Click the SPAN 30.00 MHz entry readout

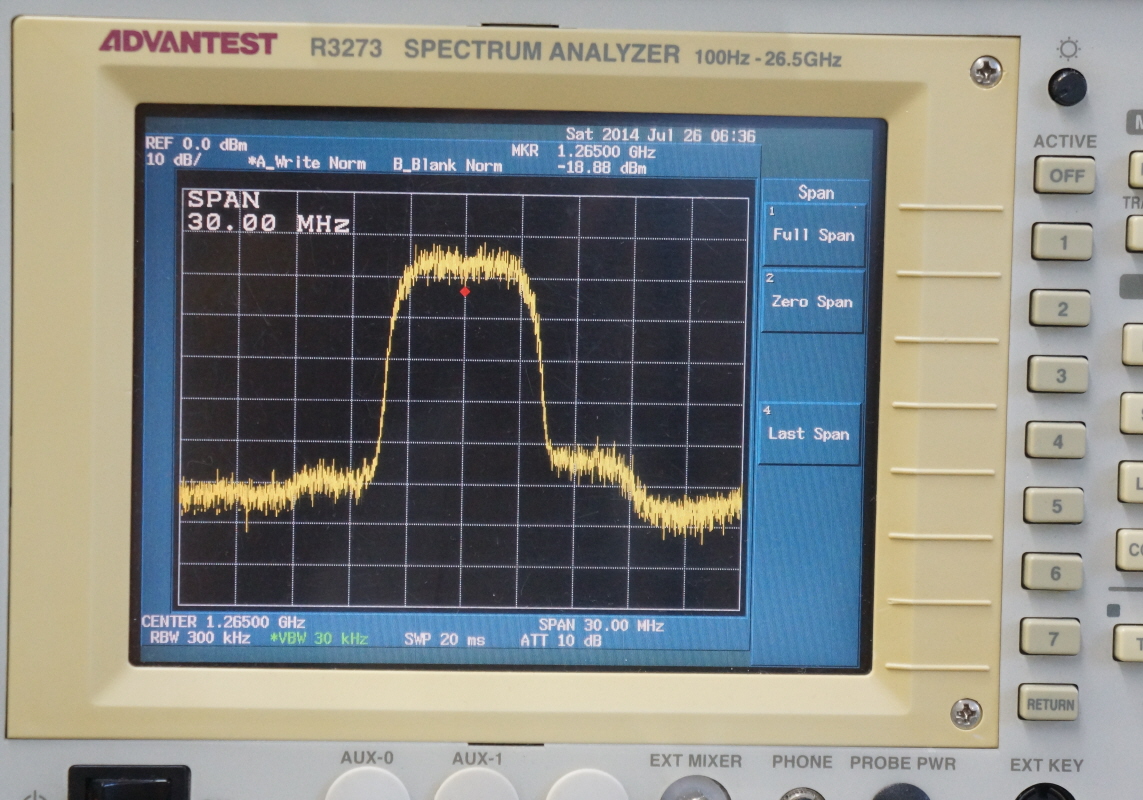pyautogui.click(x=268, y=212)
